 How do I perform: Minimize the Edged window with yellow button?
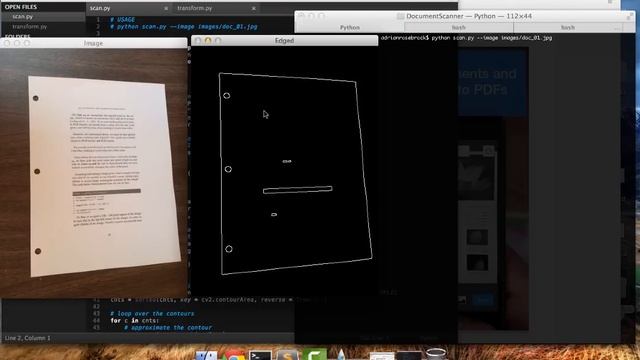tap(208, 40)
